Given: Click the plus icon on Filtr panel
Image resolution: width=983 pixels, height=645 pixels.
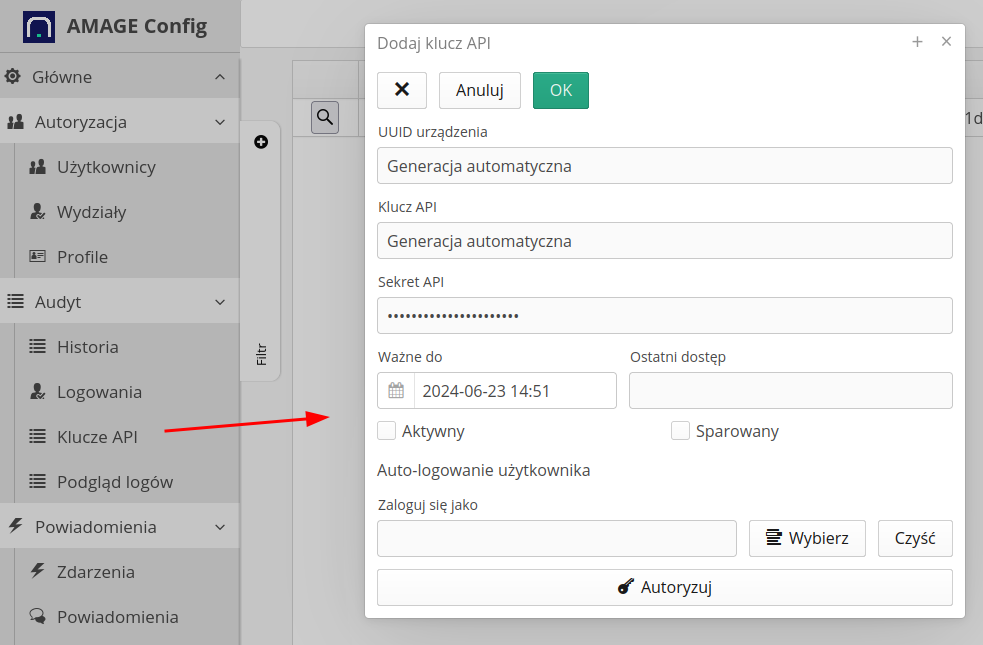Looking at the screenshot, I should 261,142.
